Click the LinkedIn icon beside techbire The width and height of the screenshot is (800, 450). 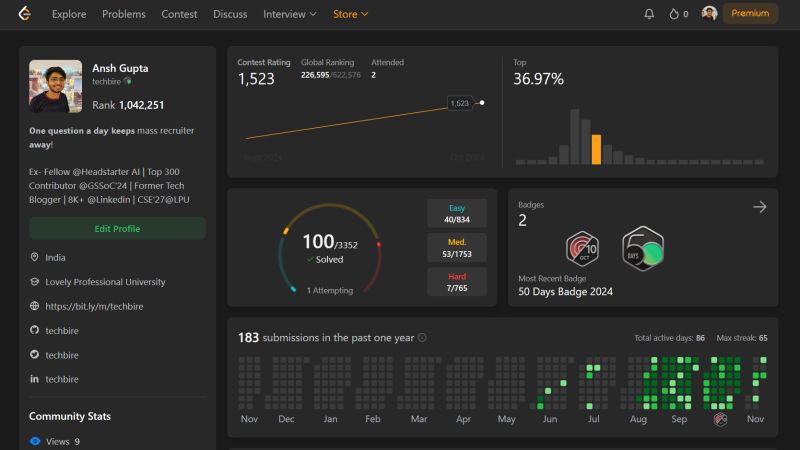(34, 379)
